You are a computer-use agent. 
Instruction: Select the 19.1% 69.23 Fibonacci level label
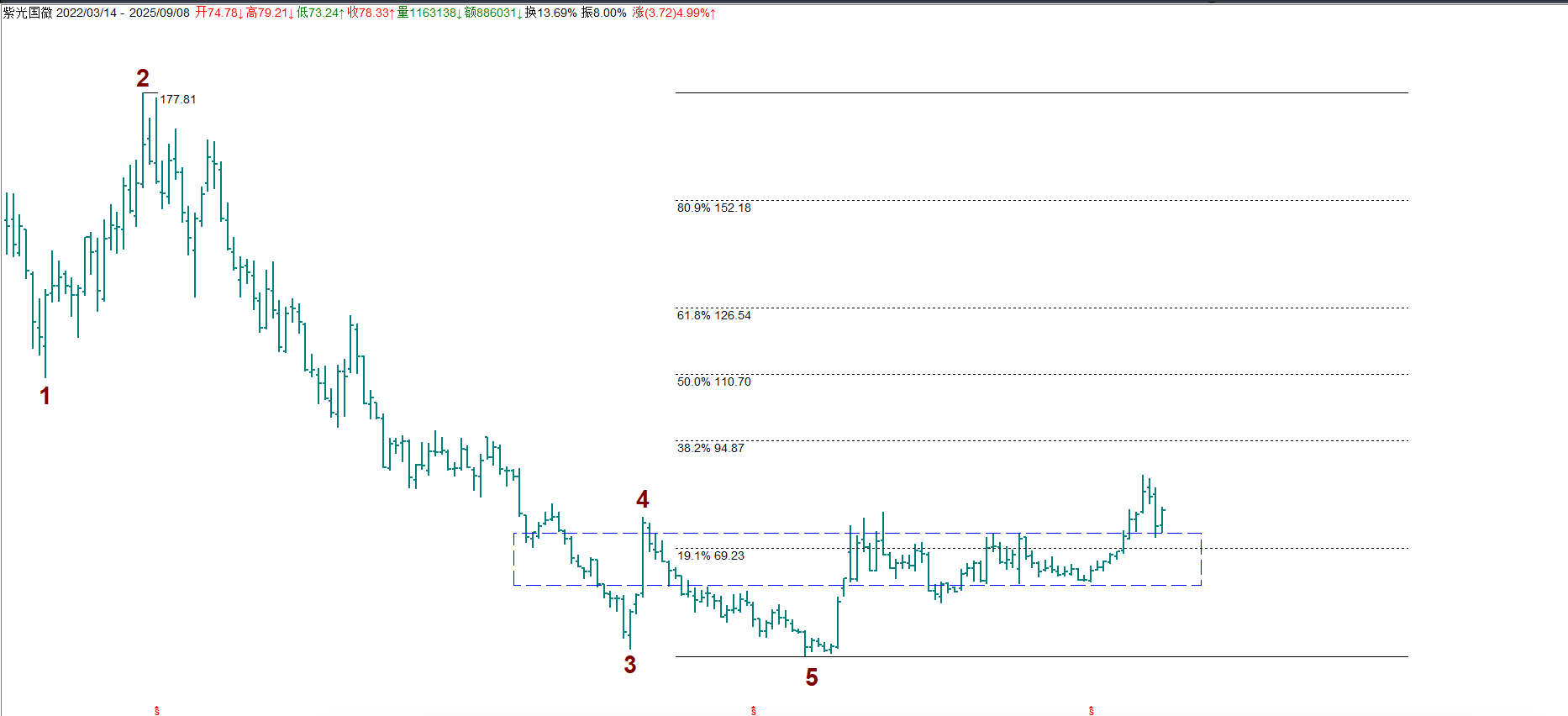click(711, 555)
